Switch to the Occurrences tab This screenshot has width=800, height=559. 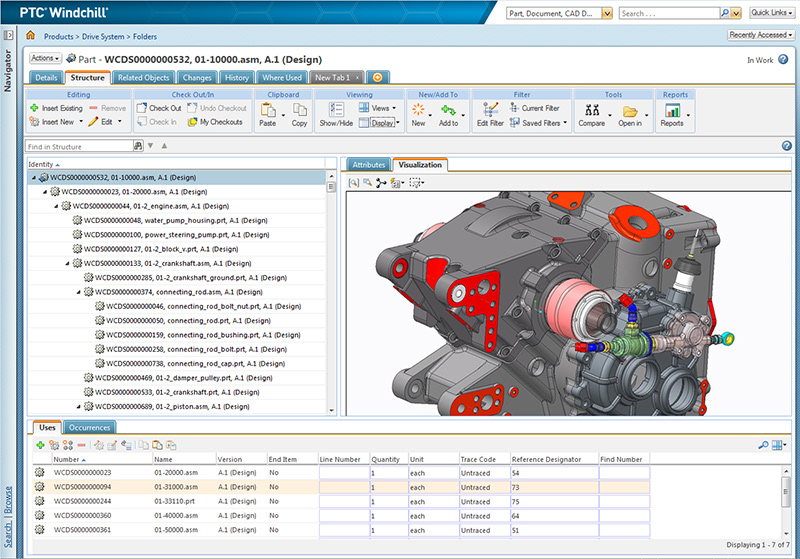coord(89,427)
